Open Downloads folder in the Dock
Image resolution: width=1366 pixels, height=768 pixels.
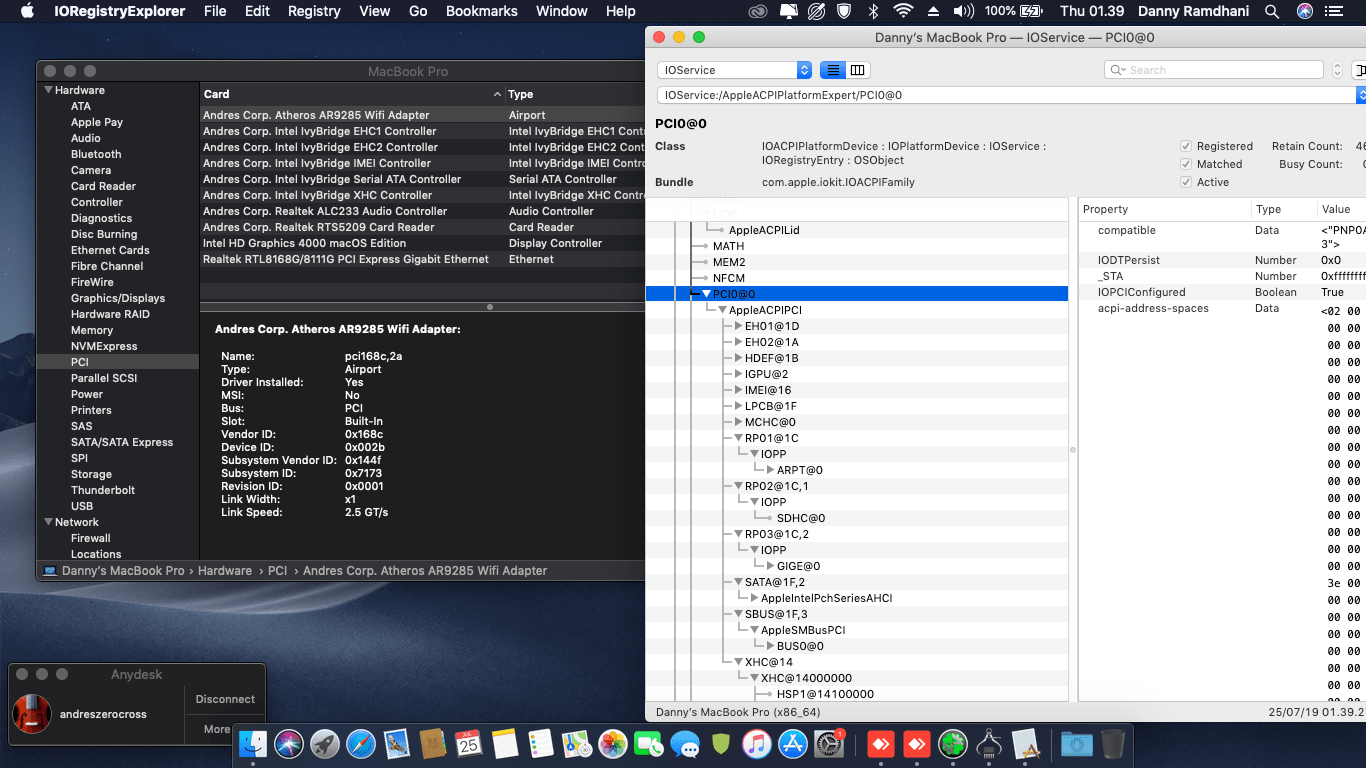1076,743
